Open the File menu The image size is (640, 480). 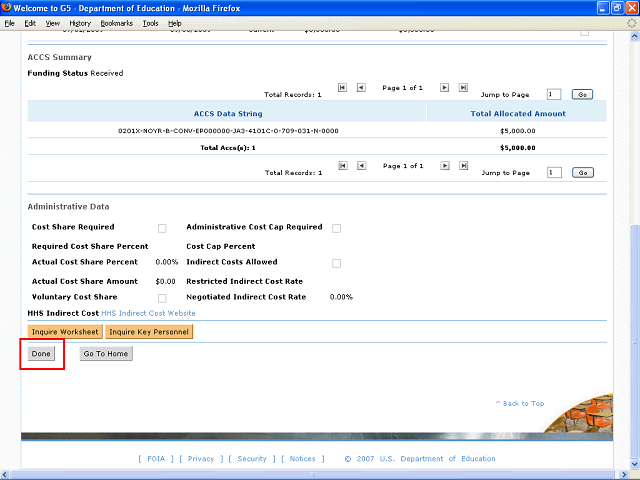pos(9,23)
